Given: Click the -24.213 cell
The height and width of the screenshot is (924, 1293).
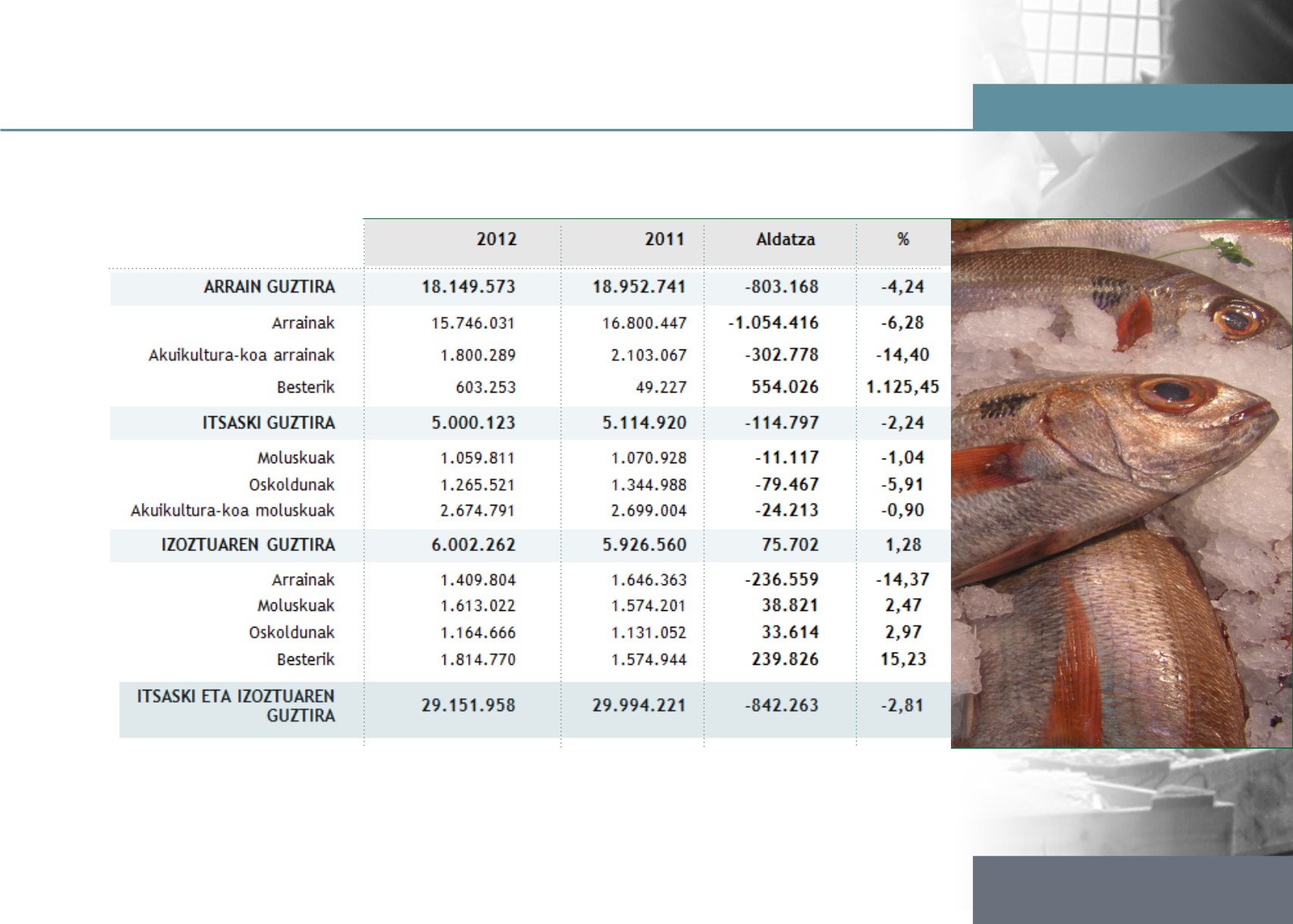Looking at the screenshot, I should (787, 510).
